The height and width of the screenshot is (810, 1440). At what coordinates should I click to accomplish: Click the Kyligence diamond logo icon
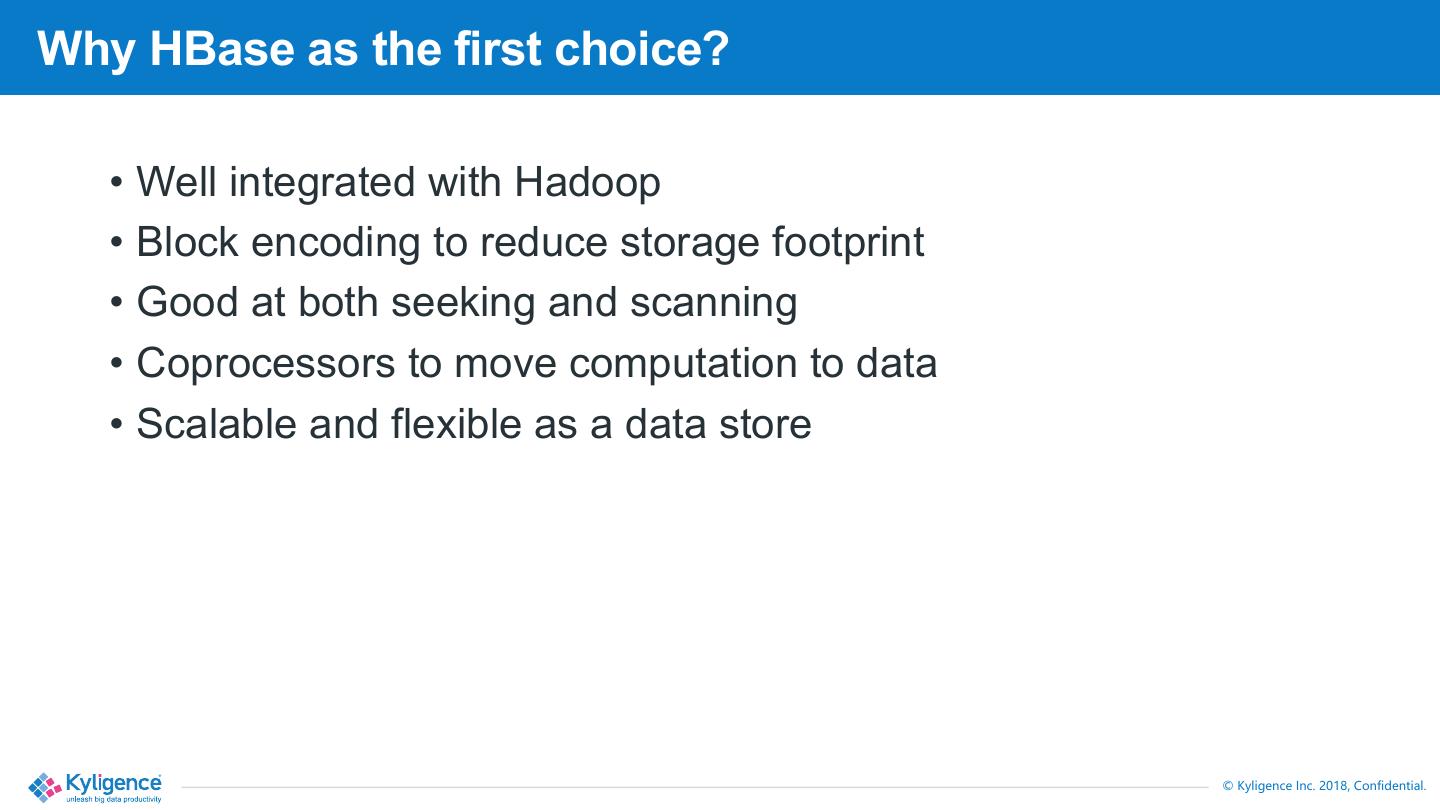coord(45,787)
